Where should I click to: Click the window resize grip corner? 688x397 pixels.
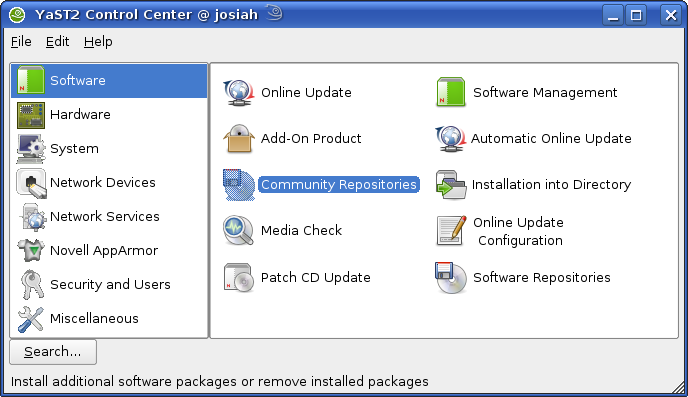click(679, 387)
